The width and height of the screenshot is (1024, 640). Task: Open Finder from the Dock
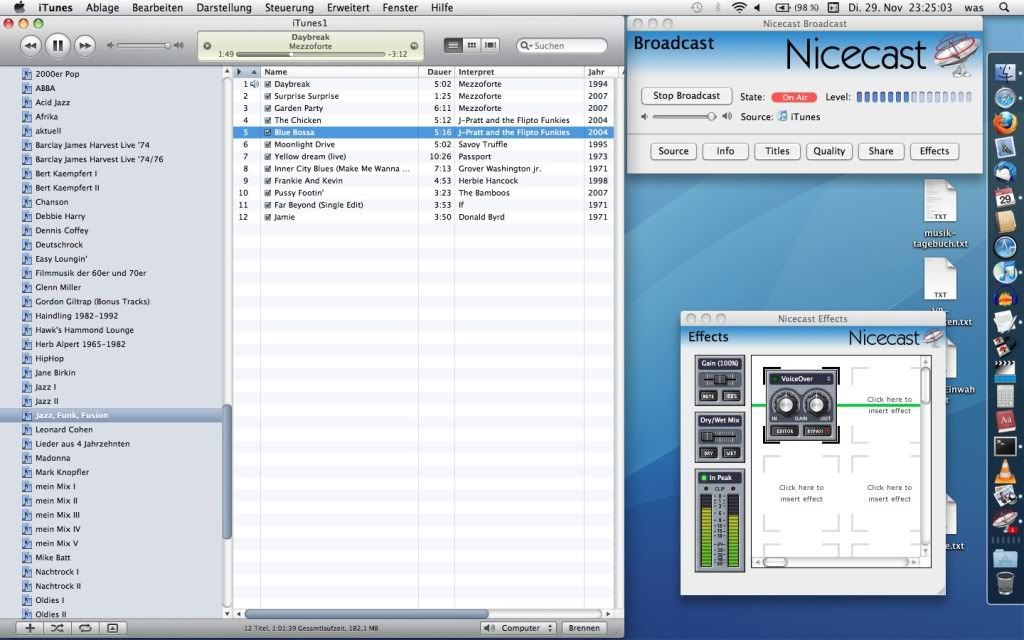[x=1004, y=72]
